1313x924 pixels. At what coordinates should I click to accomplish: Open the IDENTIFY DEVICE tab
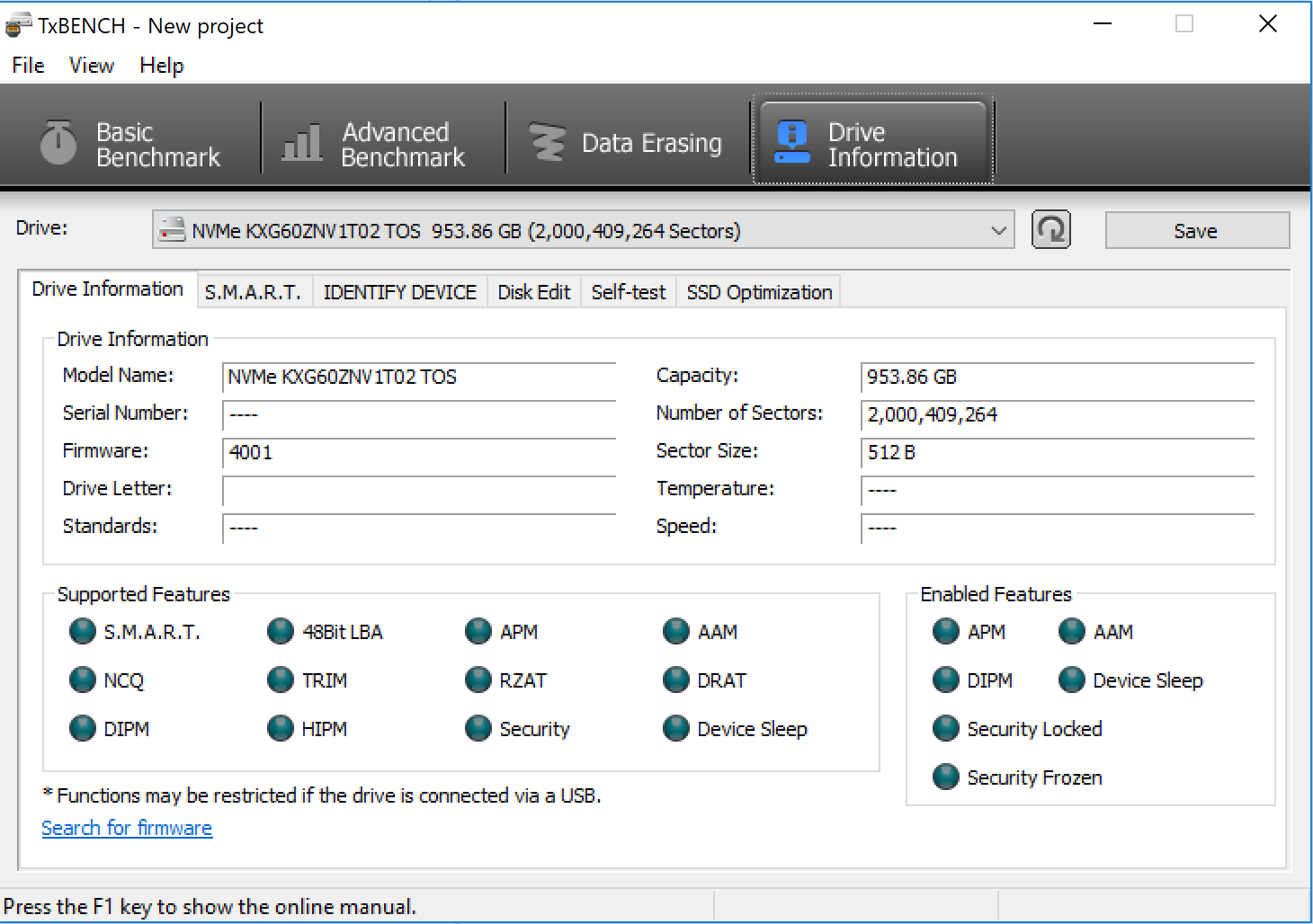coord(399,292)
